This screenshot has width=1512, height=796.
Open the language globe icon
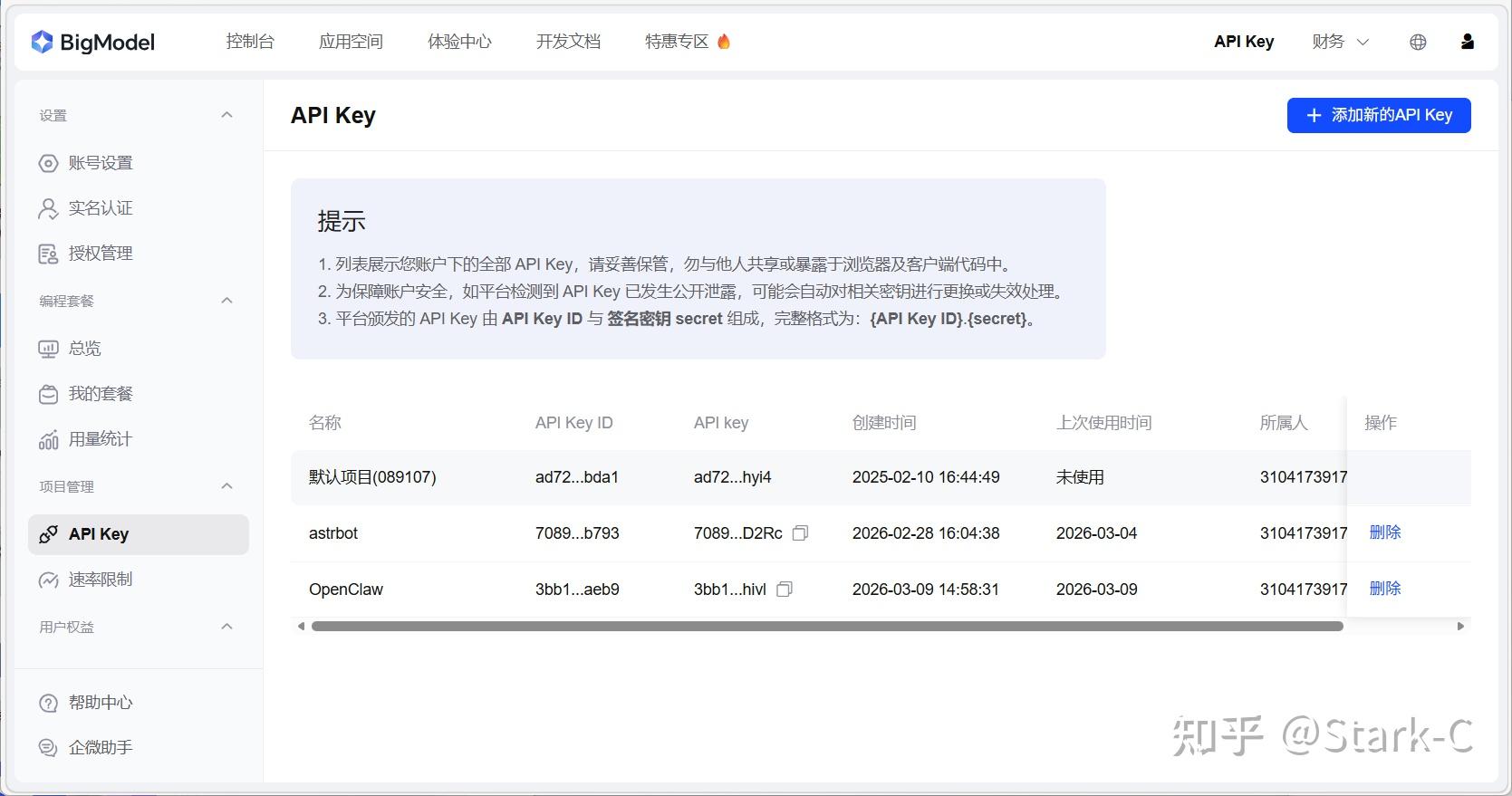click(1418, 42)
